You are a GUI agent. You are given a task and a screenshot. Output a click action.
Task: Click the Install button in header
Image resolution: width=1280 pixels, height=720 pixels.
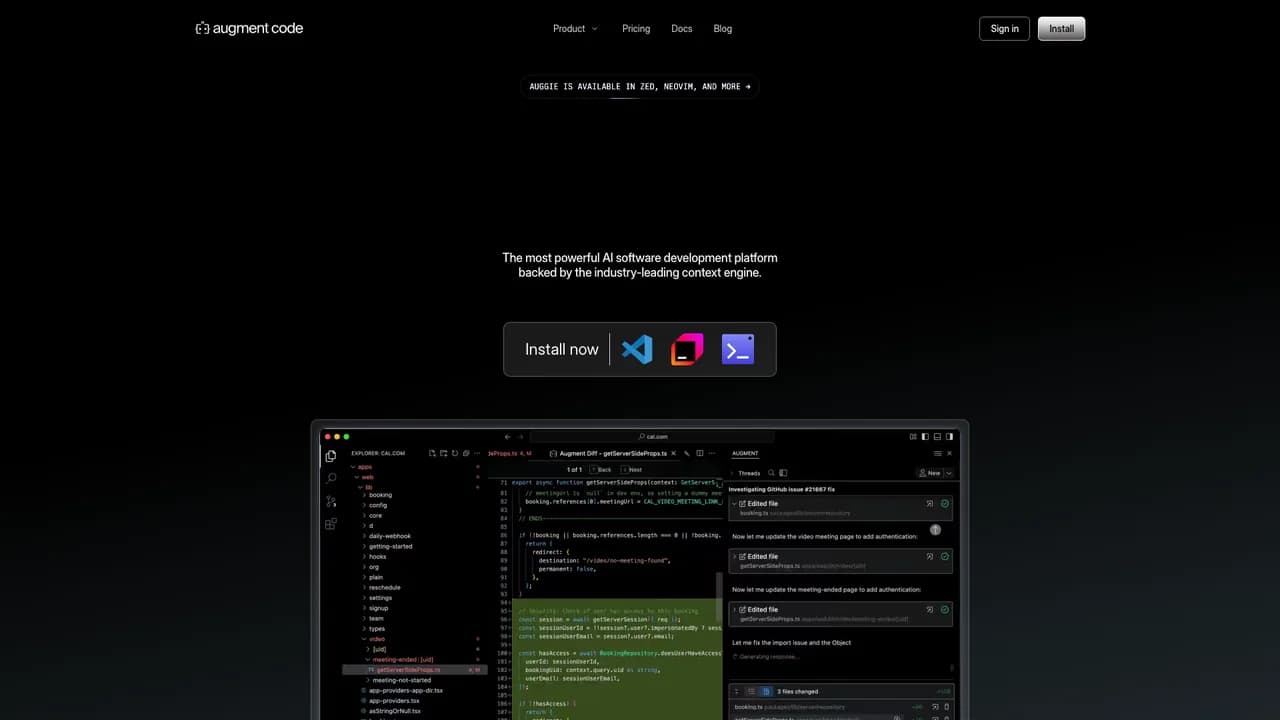click(x=1061, y=29)
